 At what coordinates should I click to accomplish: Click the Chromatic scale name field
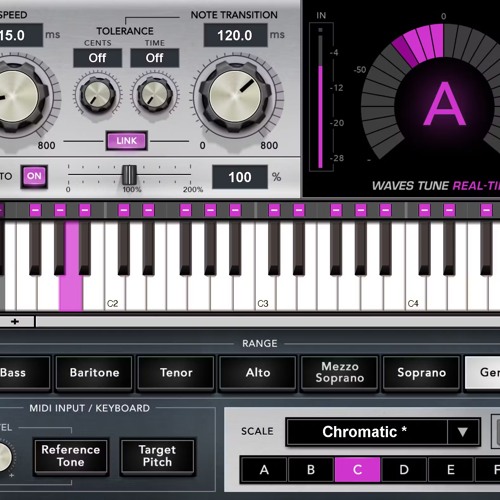point(367,432)
